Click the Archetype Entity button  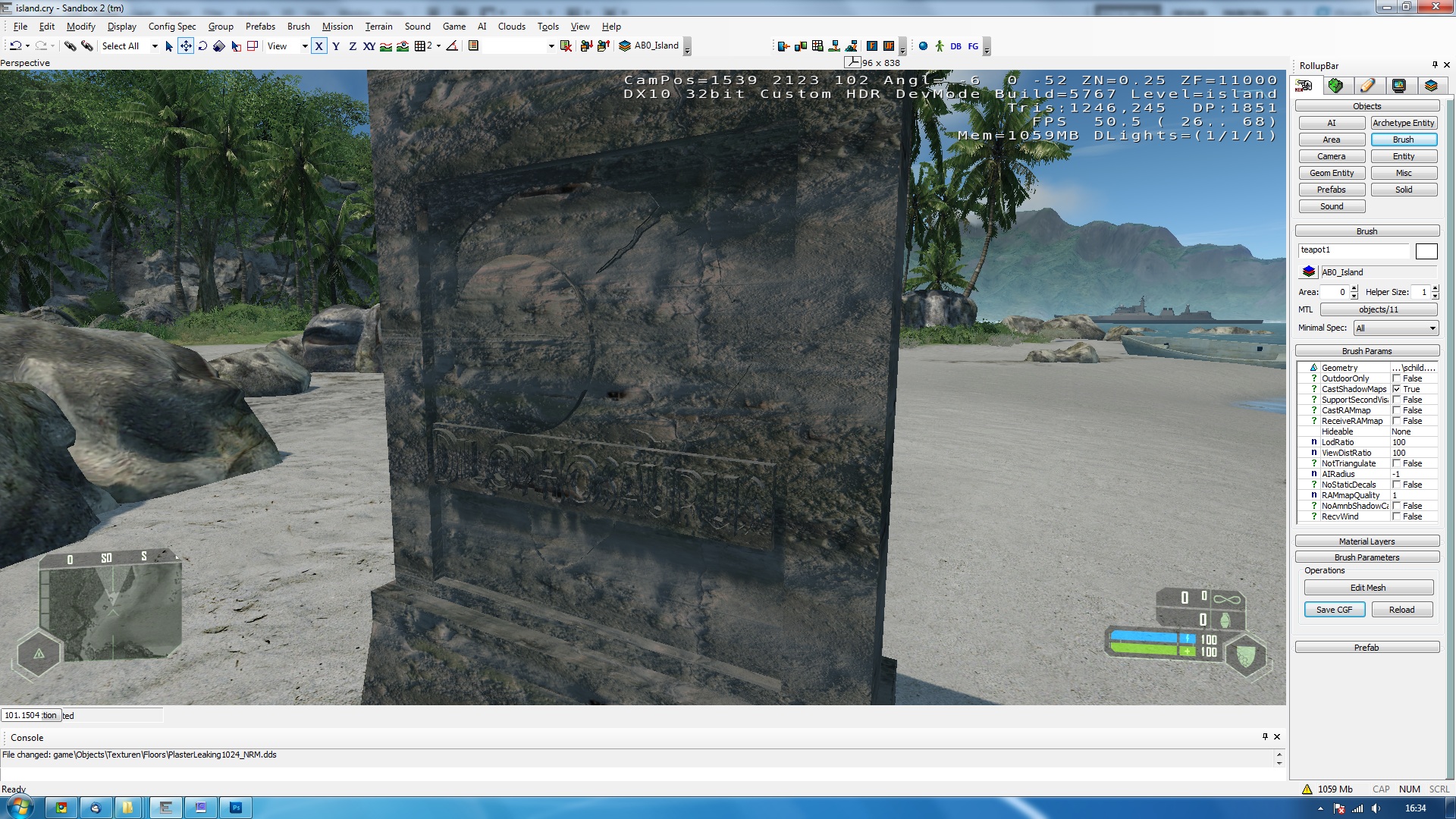click(x=1404, y=123)
